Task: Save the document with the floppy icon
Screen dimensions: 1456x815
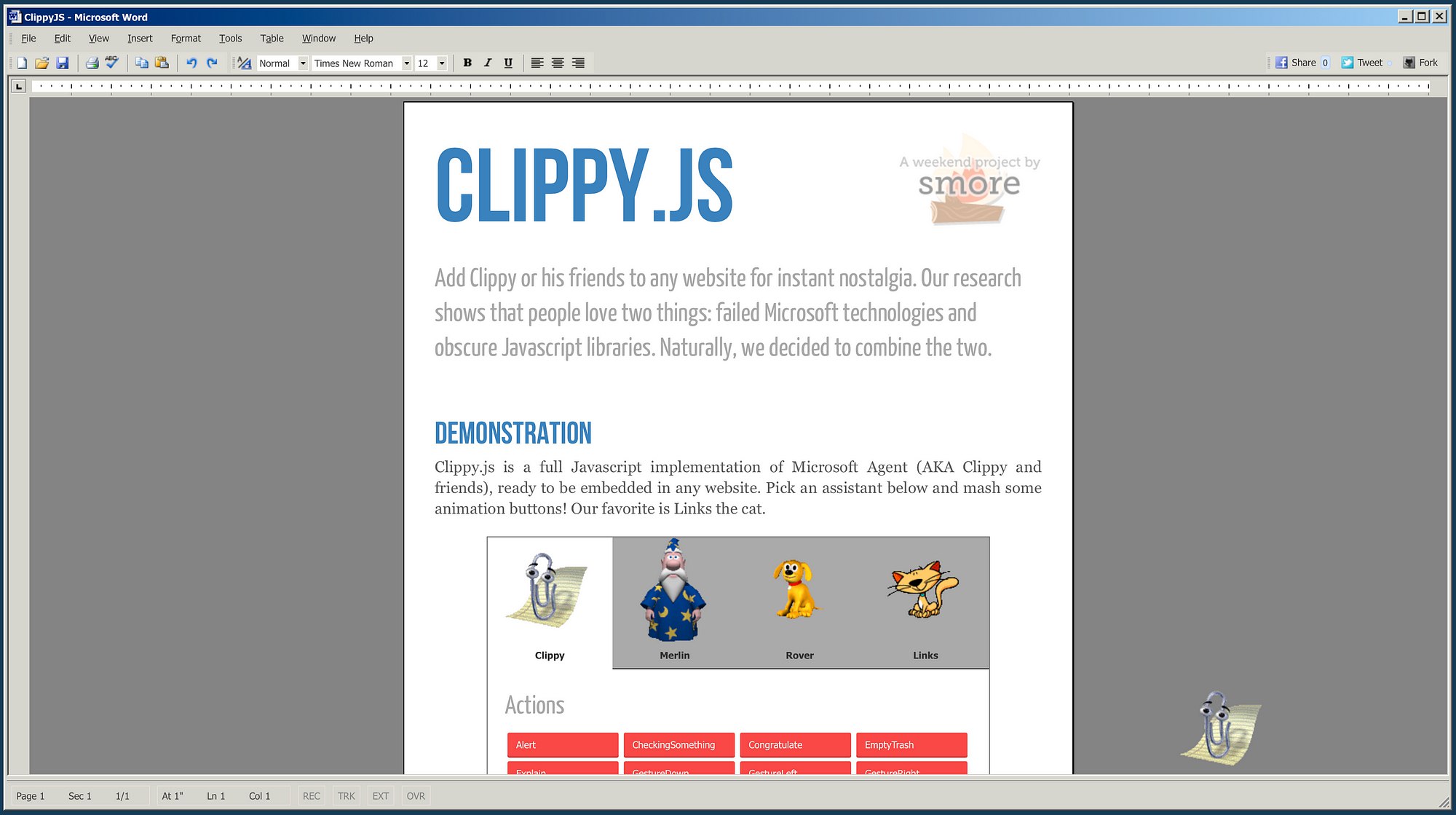Action: 63,63
